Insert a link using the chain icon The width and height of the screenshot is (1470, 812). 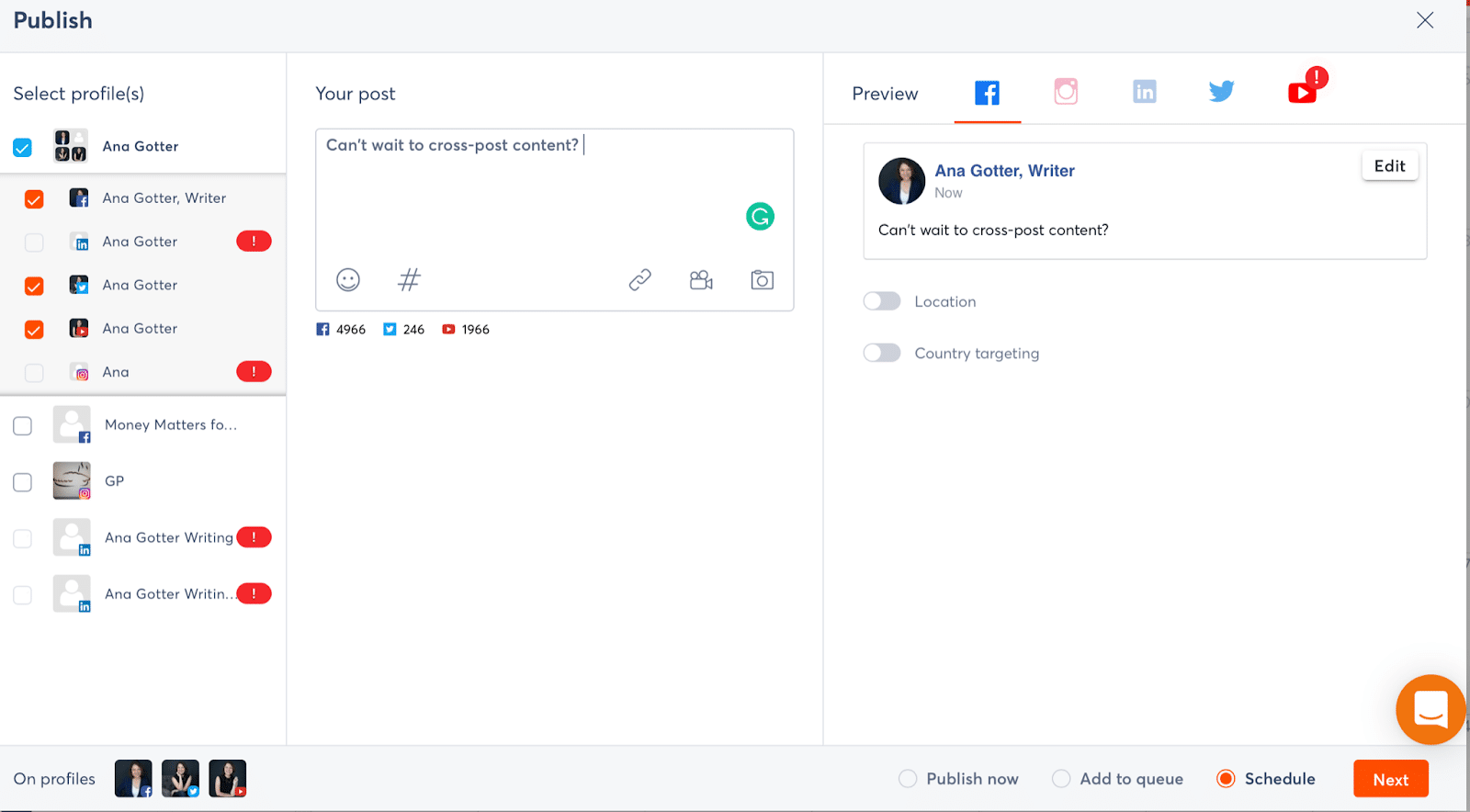click(639, 280)
